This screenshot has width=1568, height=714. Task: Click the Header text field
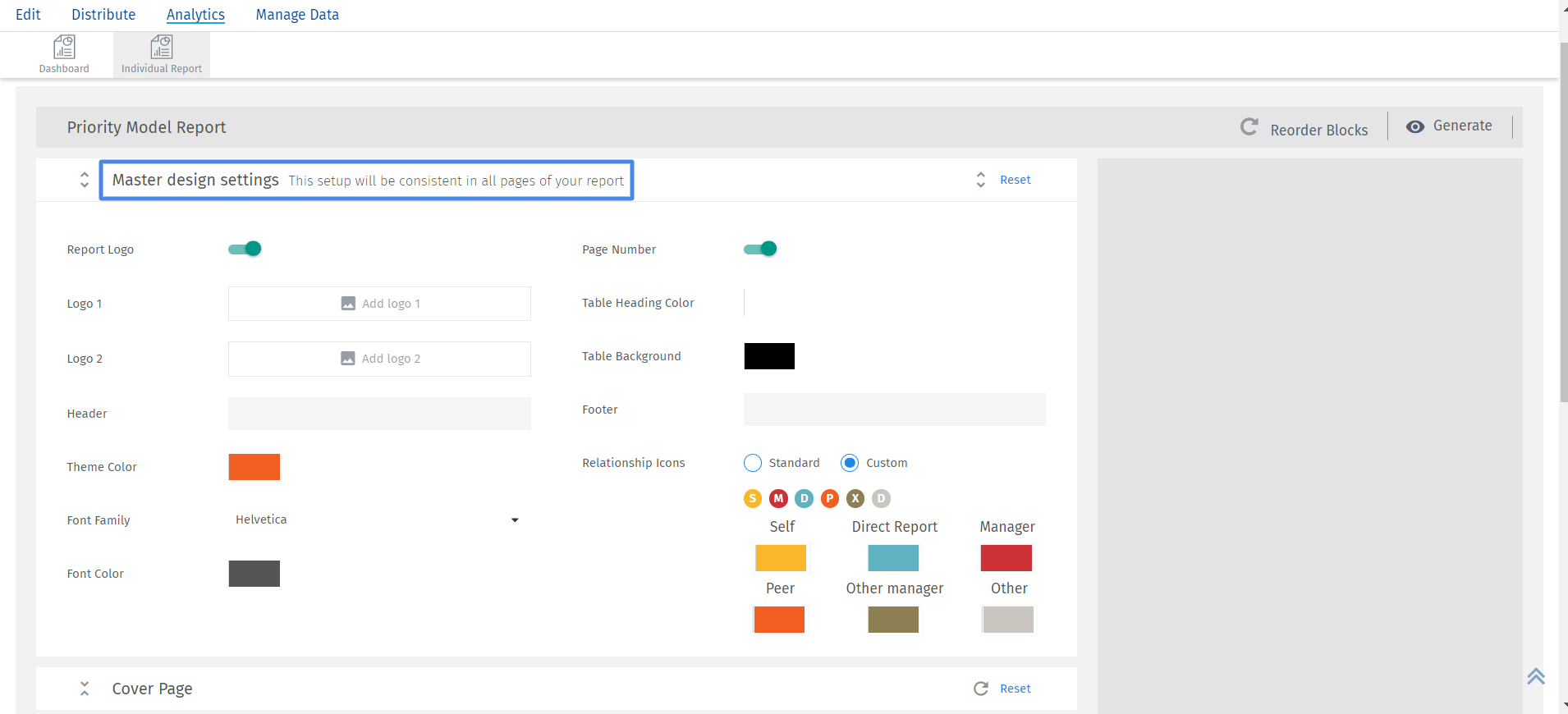click(379, 414)
